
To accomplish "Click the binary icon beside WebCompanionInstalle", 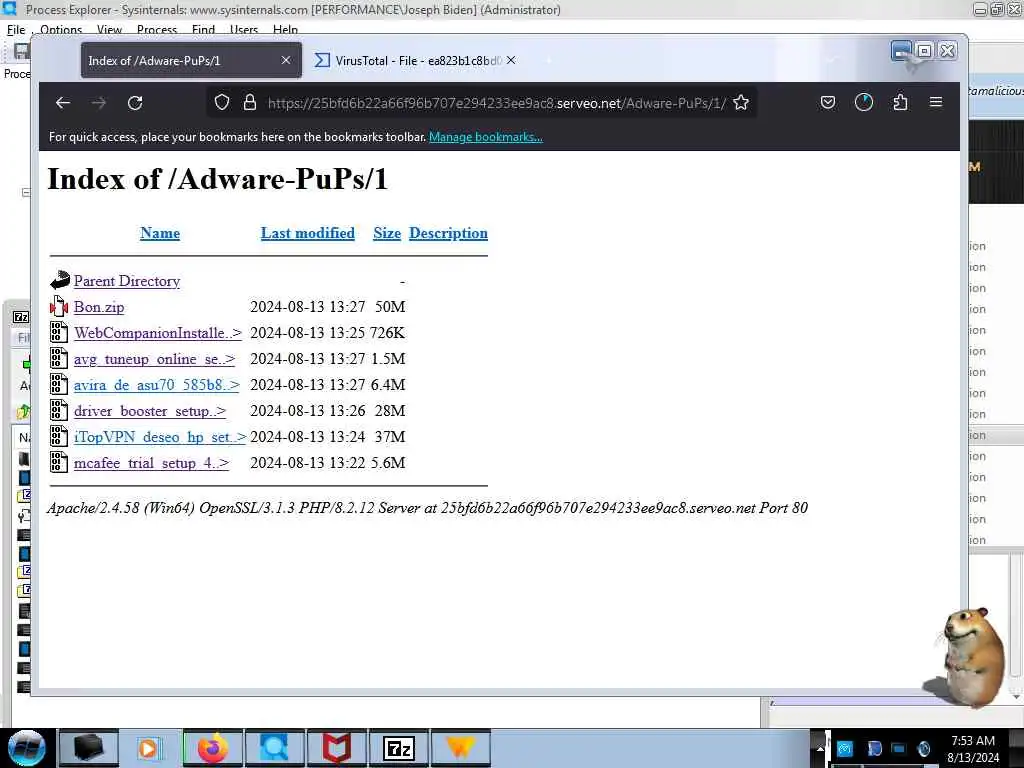I will [x=59, y=332].
